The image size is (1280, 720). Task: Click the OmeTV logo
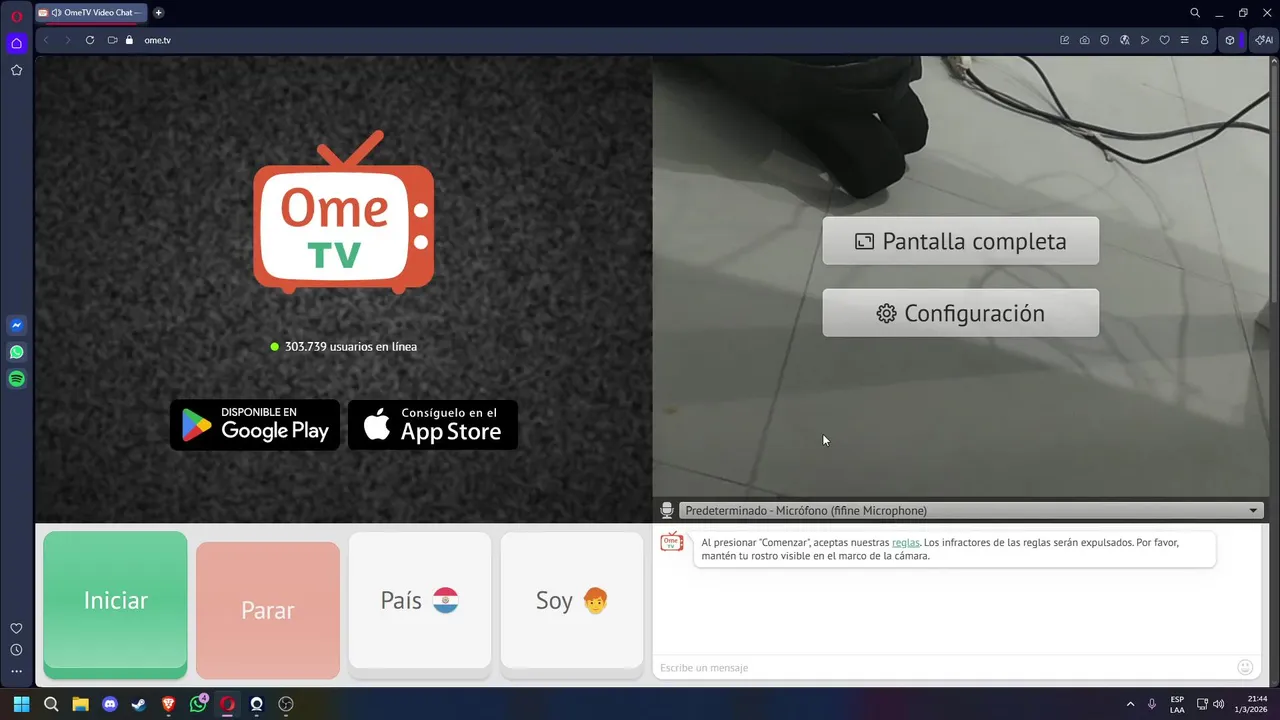coord(343,212)
